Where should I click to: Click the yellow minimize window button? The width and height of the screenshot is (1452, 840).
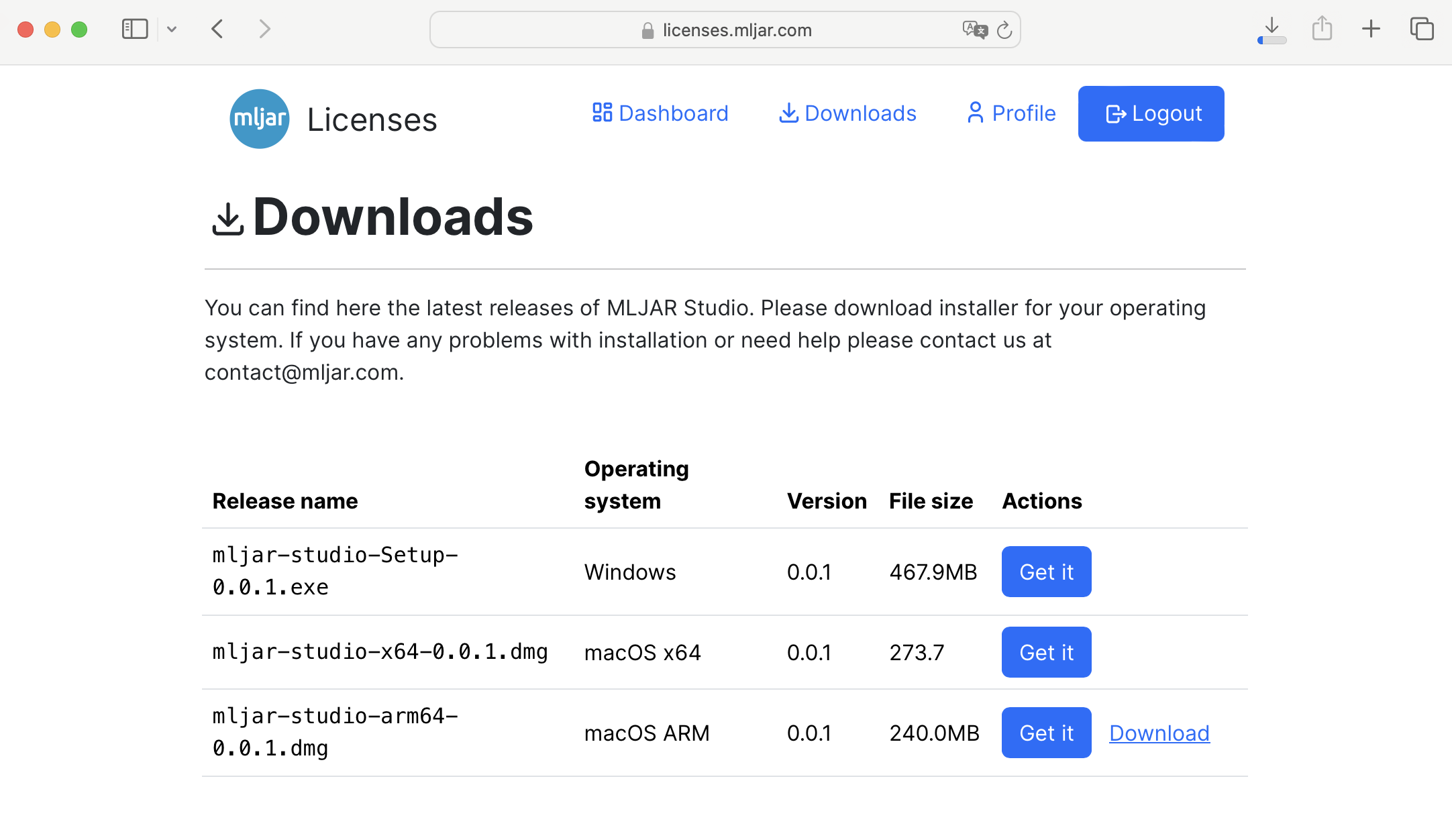52,30
